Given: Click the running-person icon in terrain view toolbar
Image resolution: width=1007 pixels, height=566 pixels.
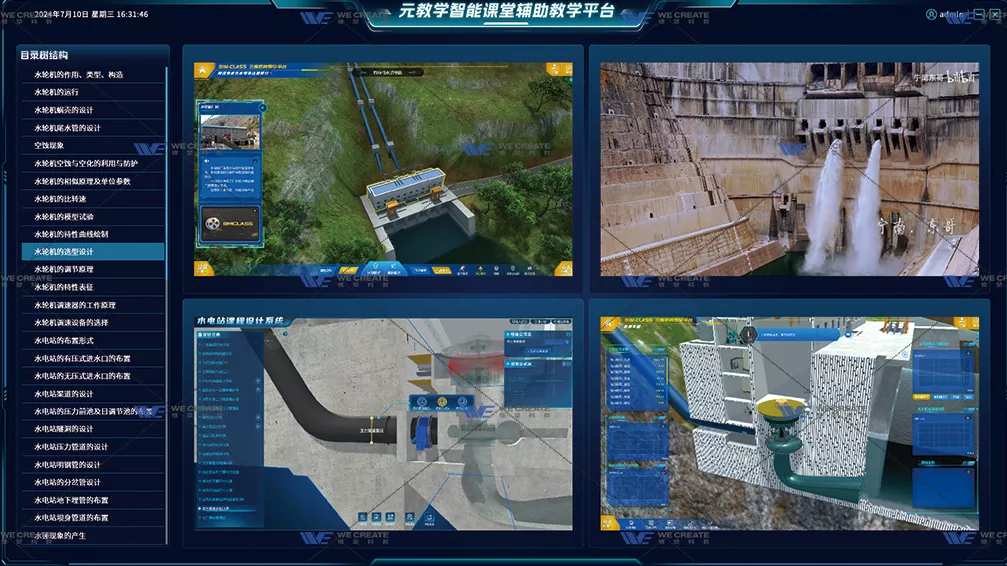Looking at the screenshot, I should click(x=462, y=270).
